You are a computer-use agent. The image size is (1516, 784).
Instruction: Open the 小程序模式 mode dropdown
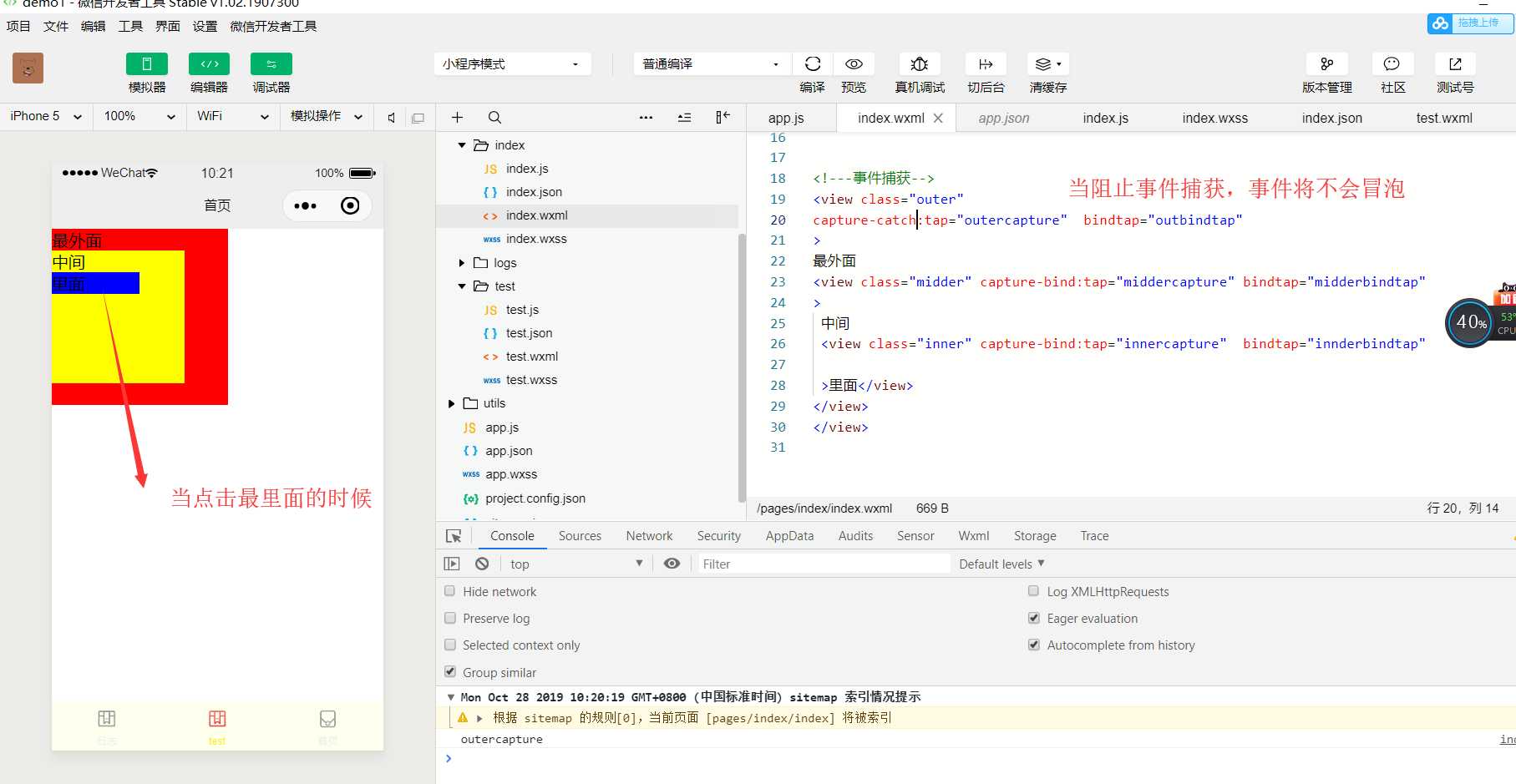[512, 64]
